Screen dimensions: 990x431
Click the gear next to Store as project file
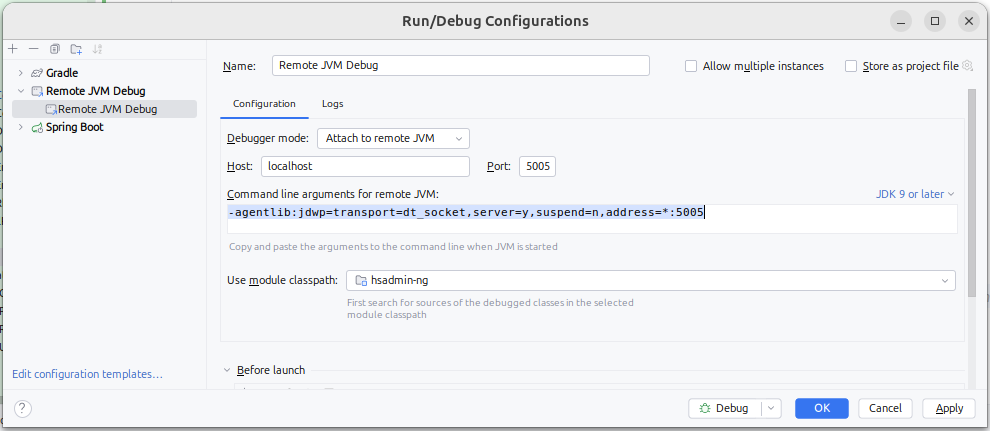point(967,66)
